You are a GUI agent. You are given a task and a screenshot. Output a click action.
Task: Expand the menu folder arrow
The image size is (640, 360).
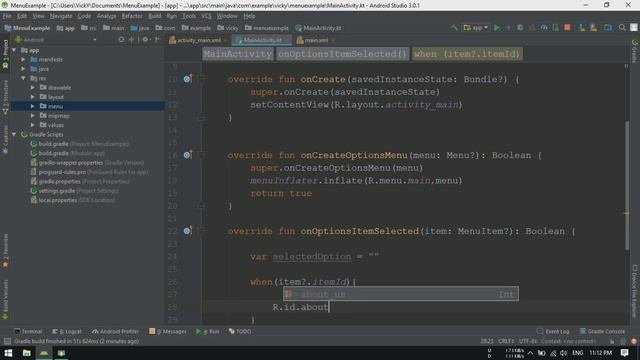pyautogui.click(x=33, y=106)
